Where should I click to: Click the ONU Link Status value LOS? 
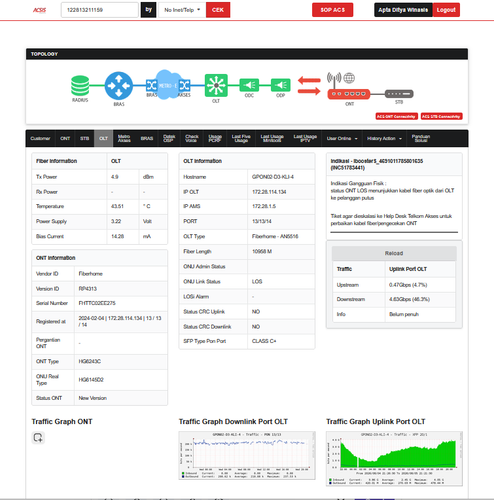pyautogui.click(x=257, y=282)
